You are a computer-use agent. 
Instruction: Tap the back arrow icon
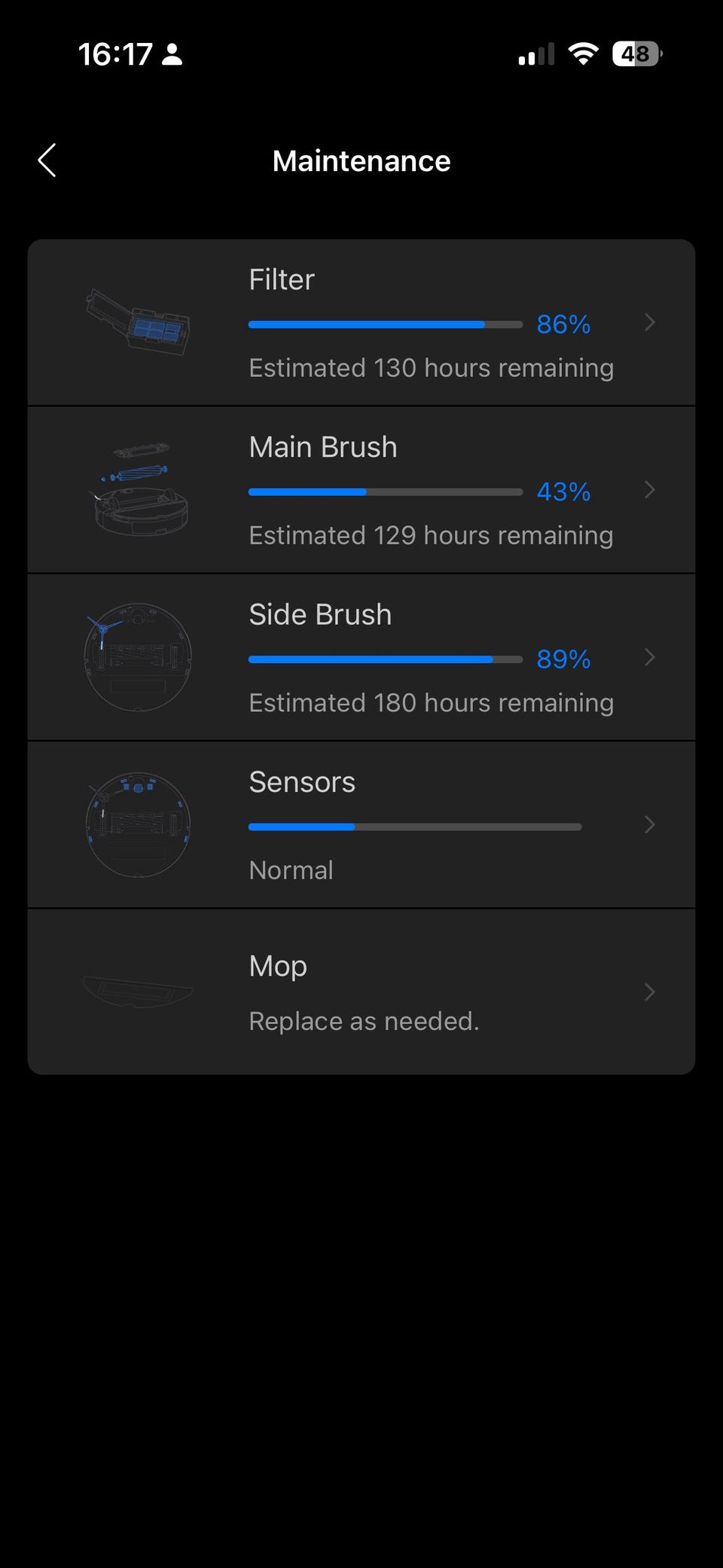click(47, 160)
